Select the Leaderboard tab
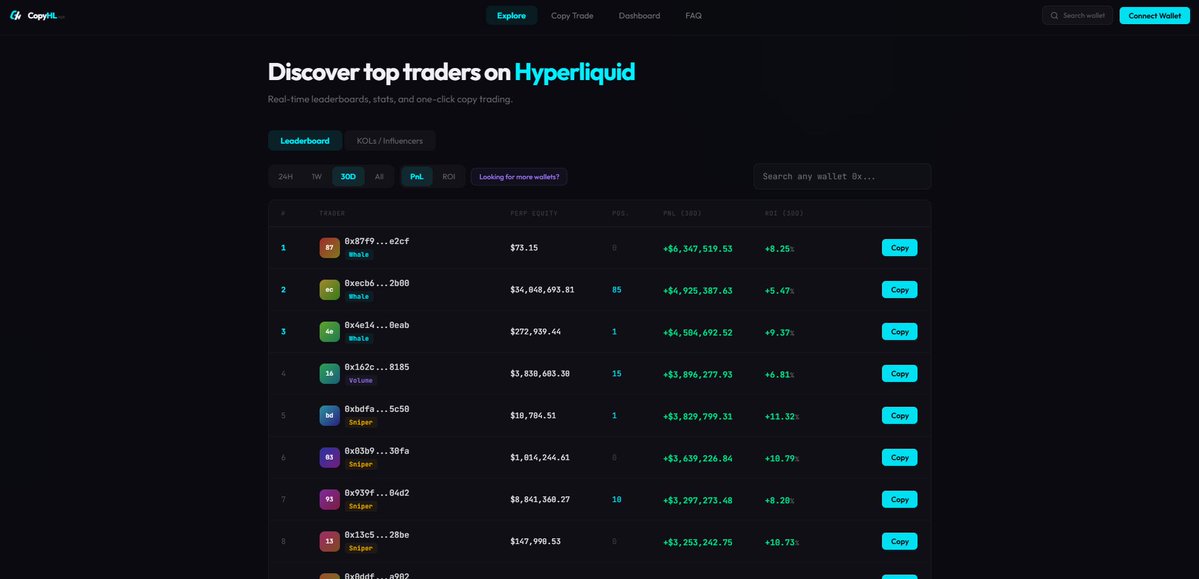The height and width of the screenshot is (579, 1199). 305,141
